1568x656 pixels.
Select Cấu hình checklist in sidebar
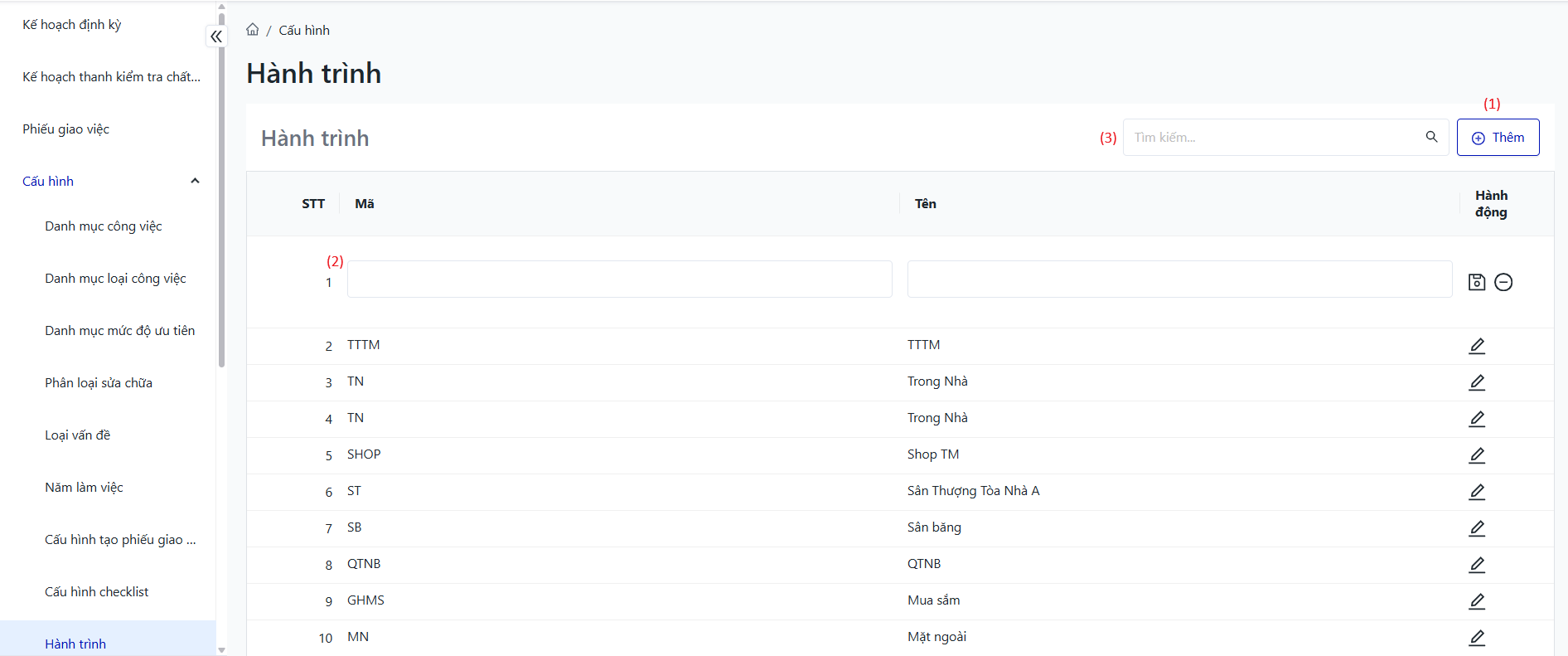click(x=97, y=591)
